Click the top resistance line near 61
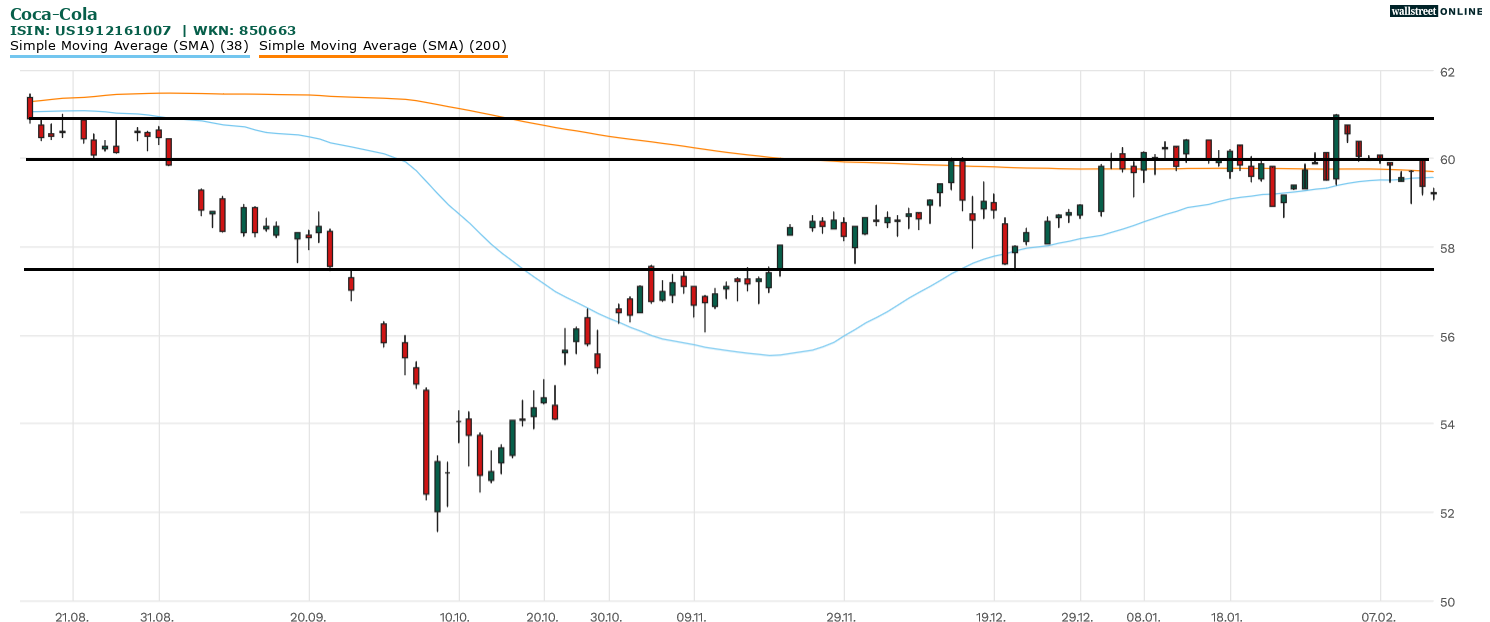 (x=700, y=118)
